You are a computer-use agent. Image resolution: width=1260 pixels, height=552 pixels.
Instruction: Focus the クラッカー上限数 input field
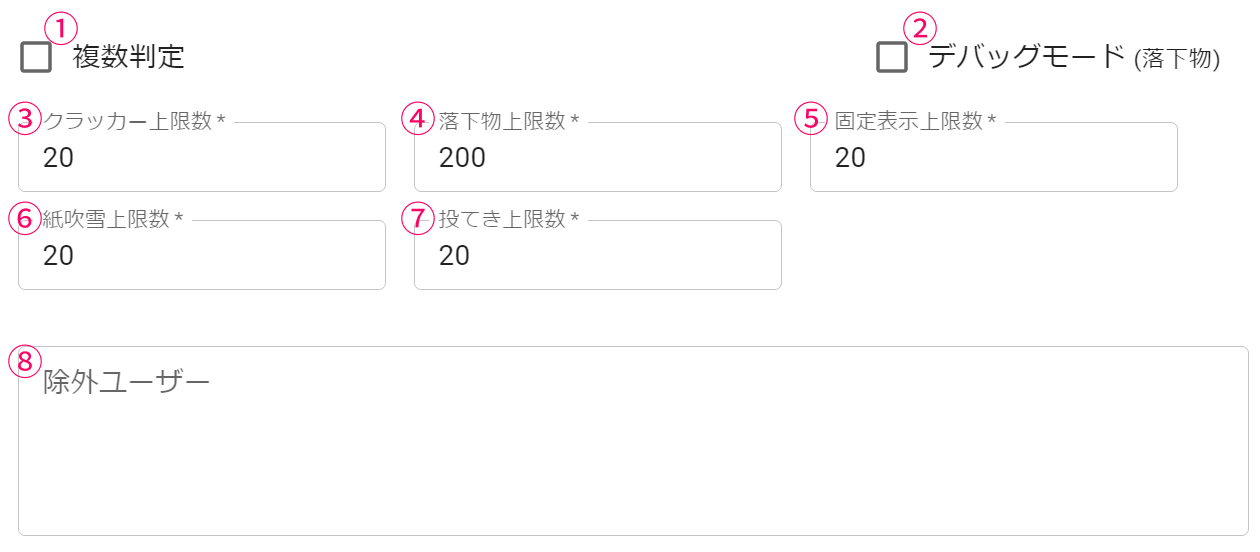tap(202, 158)
